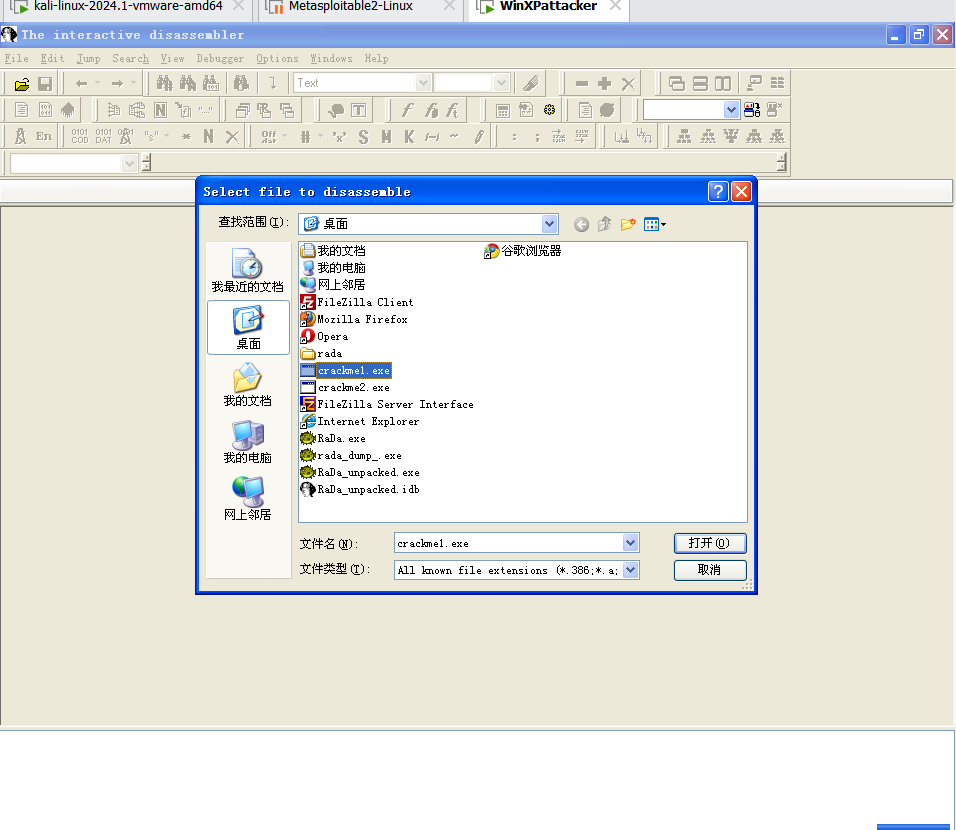The height and width of the screenshot is (830, 956).
Task: Open 我的文档 place in dialog sidebar
Action: click(248, 385)
